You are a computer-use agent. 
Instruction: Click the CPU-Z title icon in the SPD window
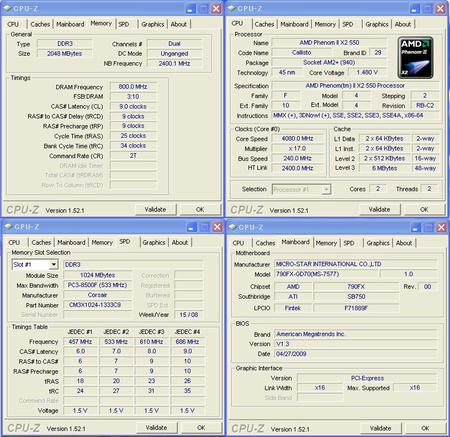(8, 227)
